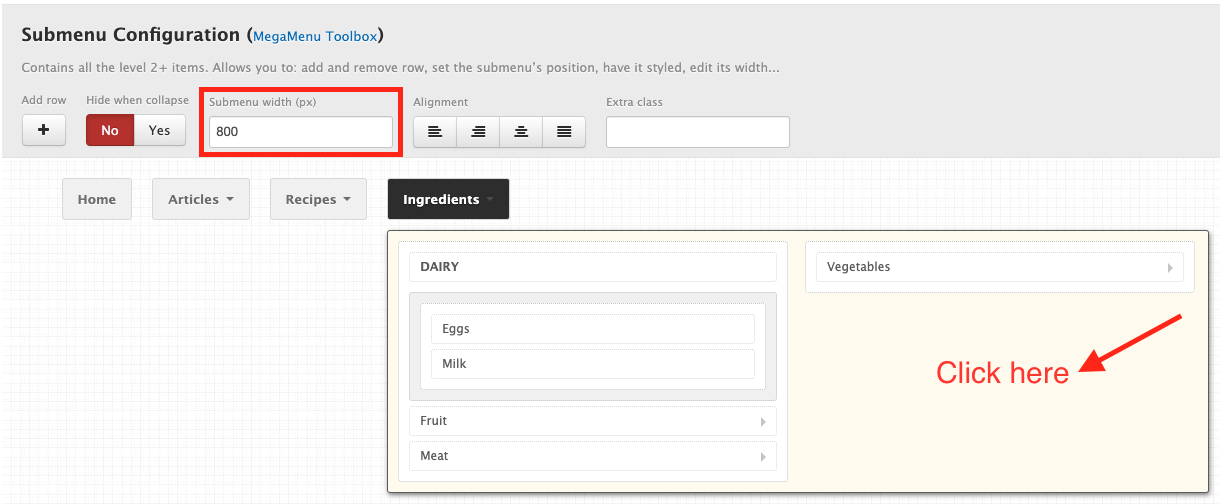Screen dimensions: 1220x504
Task: Expand the Fruit submenu arrow
Action: pyautogui.click(x=764, y=422)
